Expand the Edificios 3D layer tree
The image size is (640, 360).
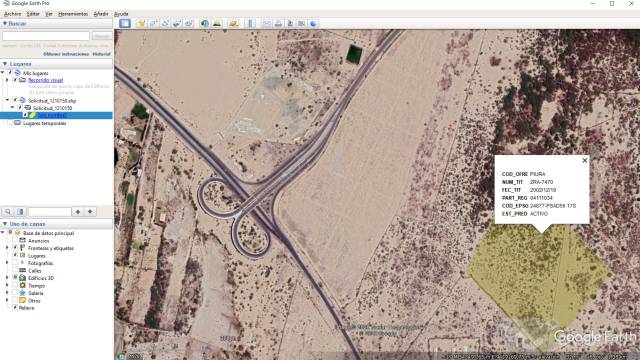[7, 278]
